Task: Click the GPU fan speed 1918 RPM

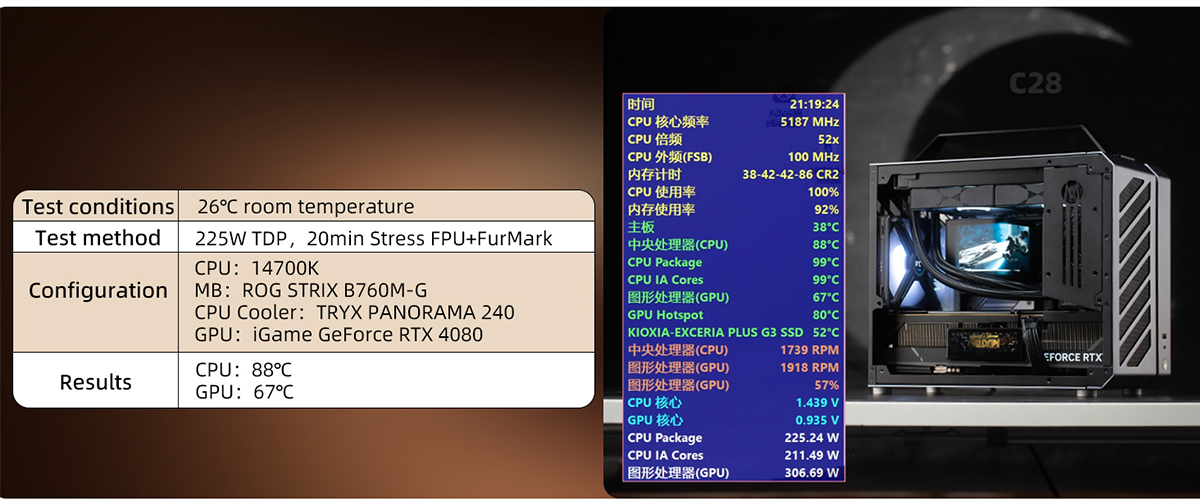Action: [810, 367]
